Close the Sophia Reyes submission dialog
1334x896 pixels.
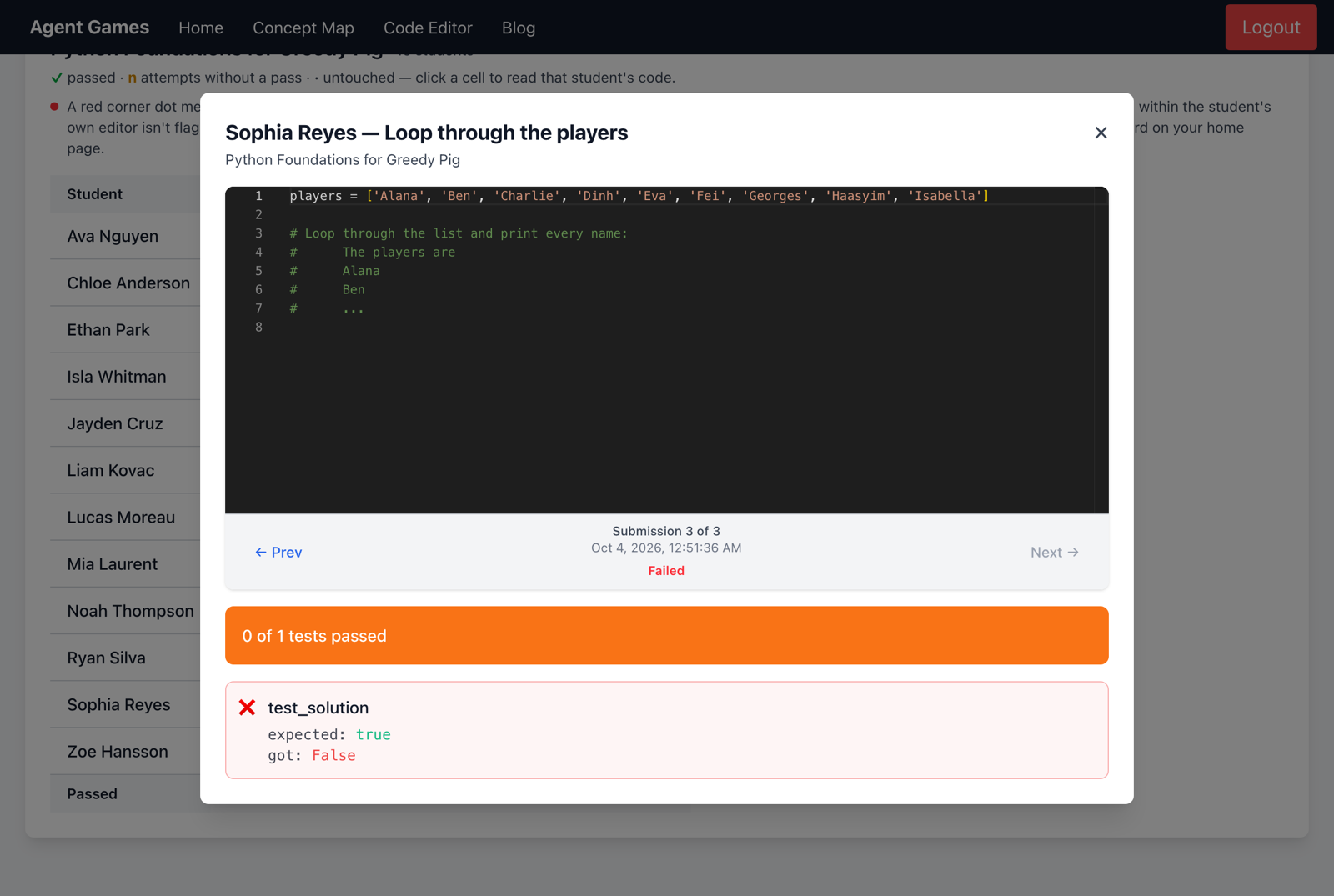[1101, 133]
